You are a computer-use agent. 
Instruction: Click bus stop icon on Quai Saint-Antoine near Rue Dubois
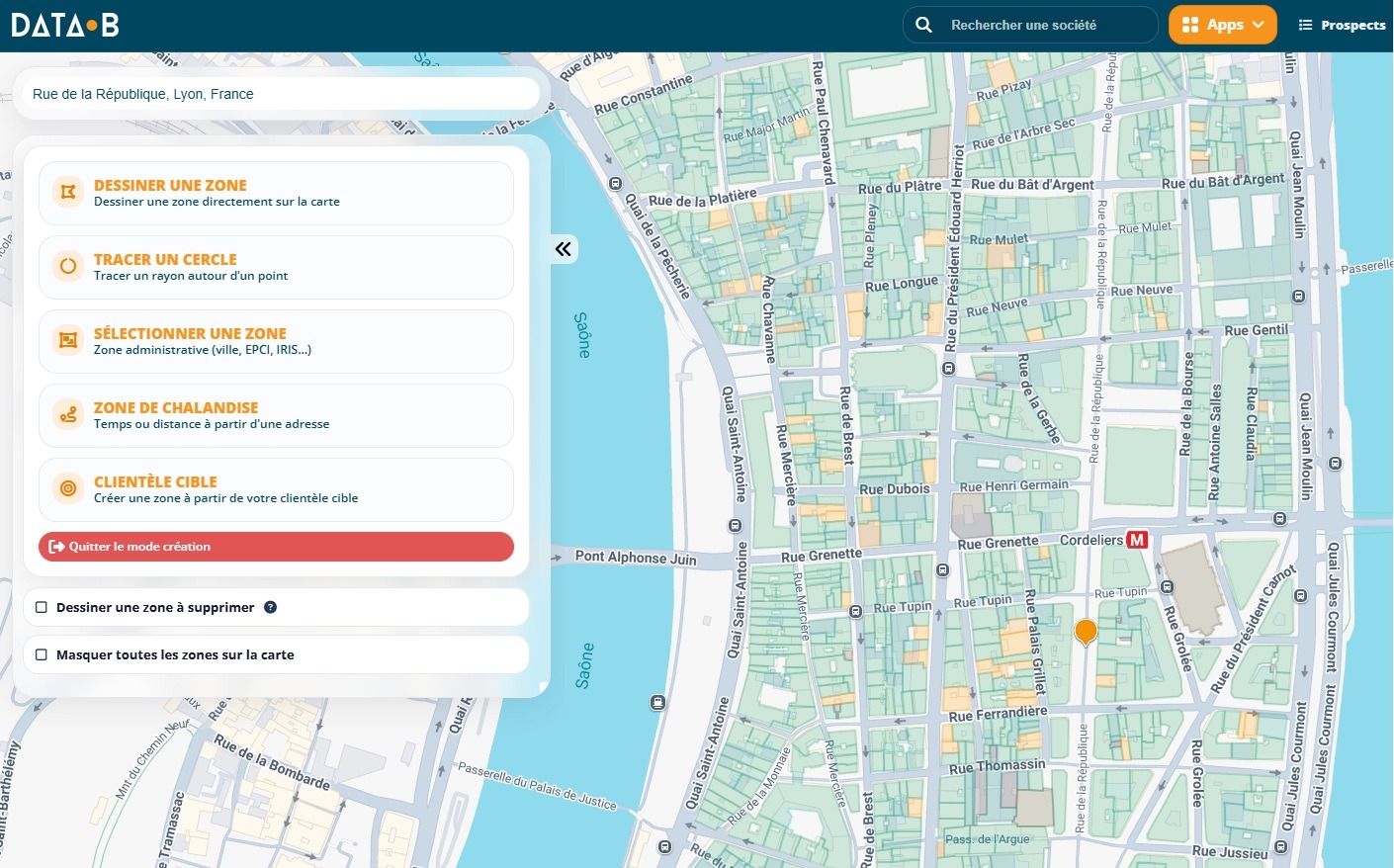[735, 526]
